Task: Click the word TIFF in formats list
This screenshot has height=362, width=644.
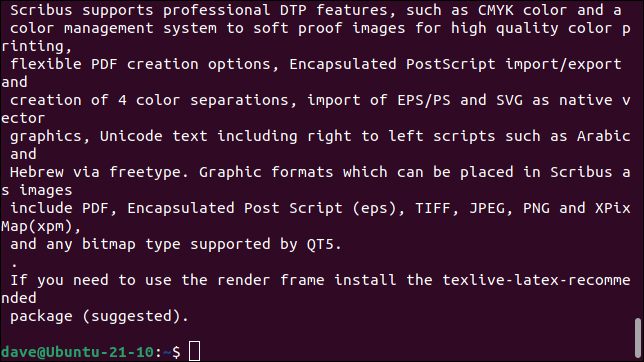Action: coord(433,208)
